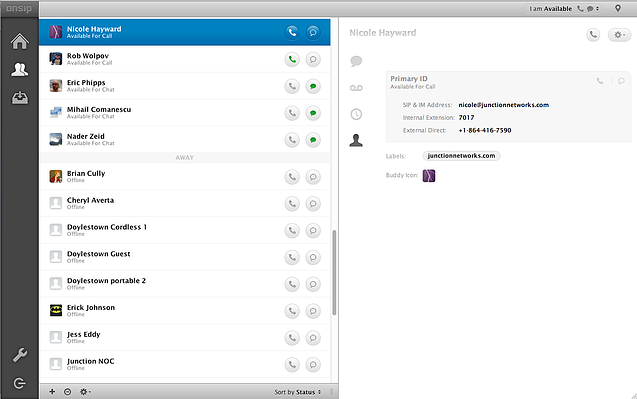Select Erick Johnson in contact list
Viewport: 637px width, 399px height.
click(x=185, y=311)
